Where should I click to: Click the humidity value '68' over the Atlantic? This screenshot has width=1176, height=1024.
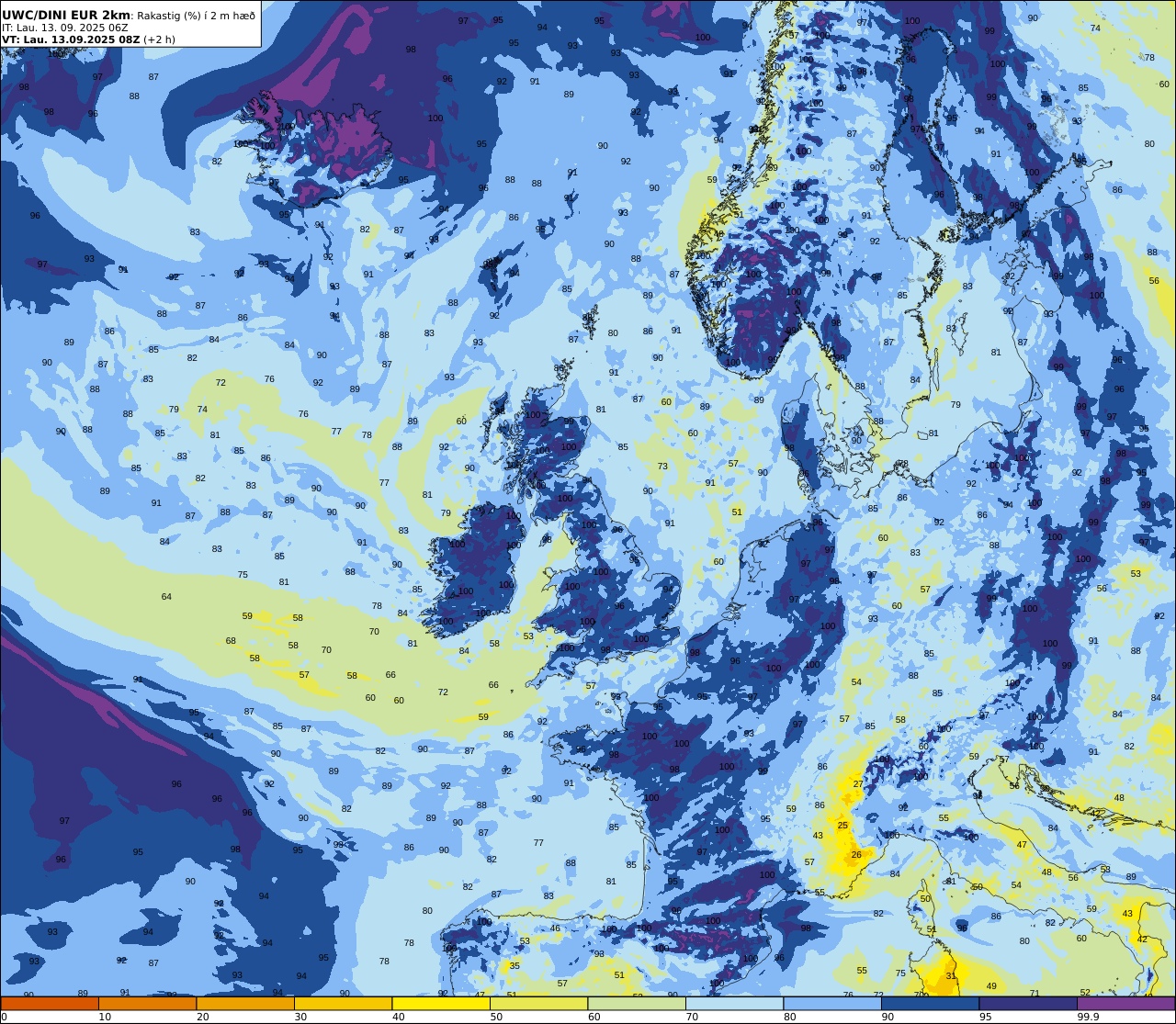[231, 640]
